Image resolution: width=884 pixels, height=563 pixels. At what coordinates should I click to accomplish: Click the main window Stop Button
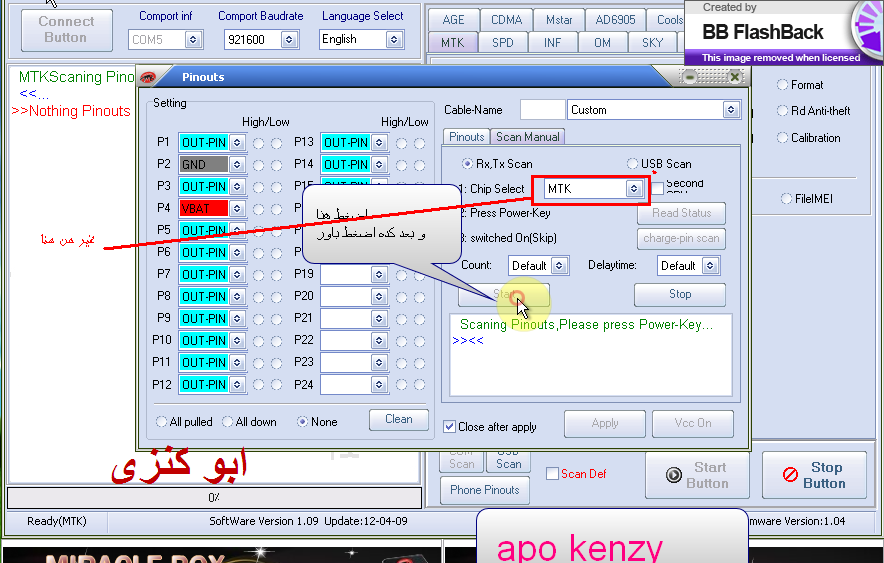[814, 475]
